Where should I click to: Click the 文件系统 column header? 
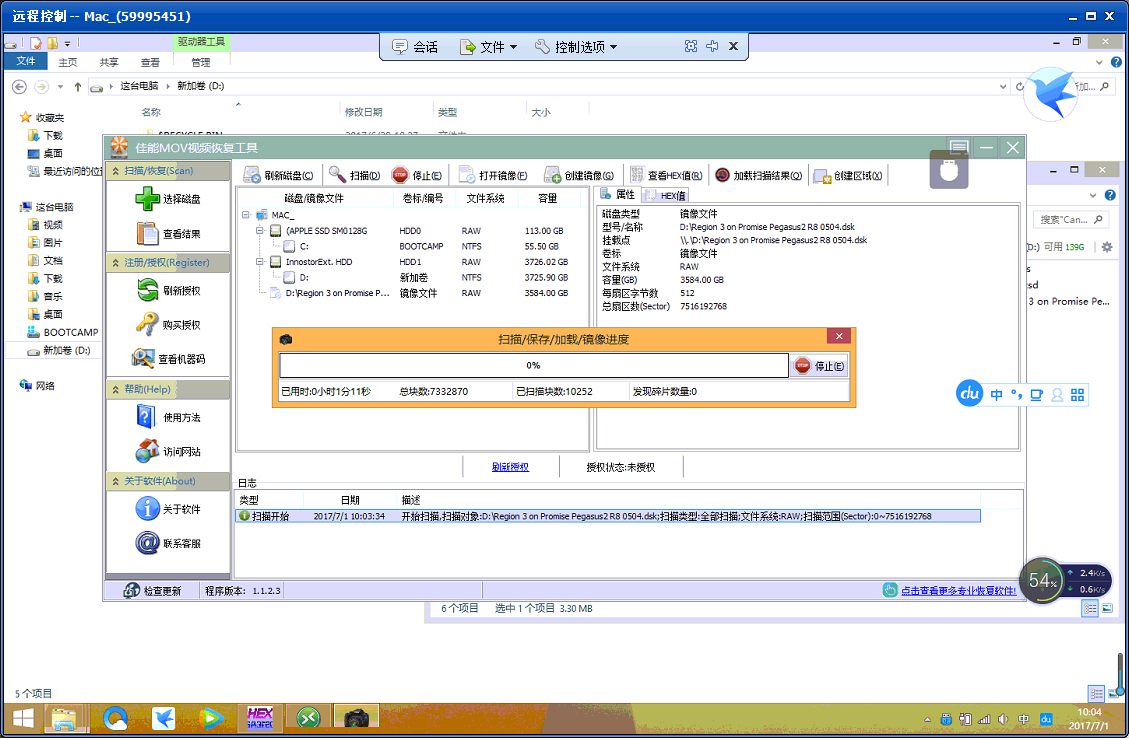click(485, 198)
